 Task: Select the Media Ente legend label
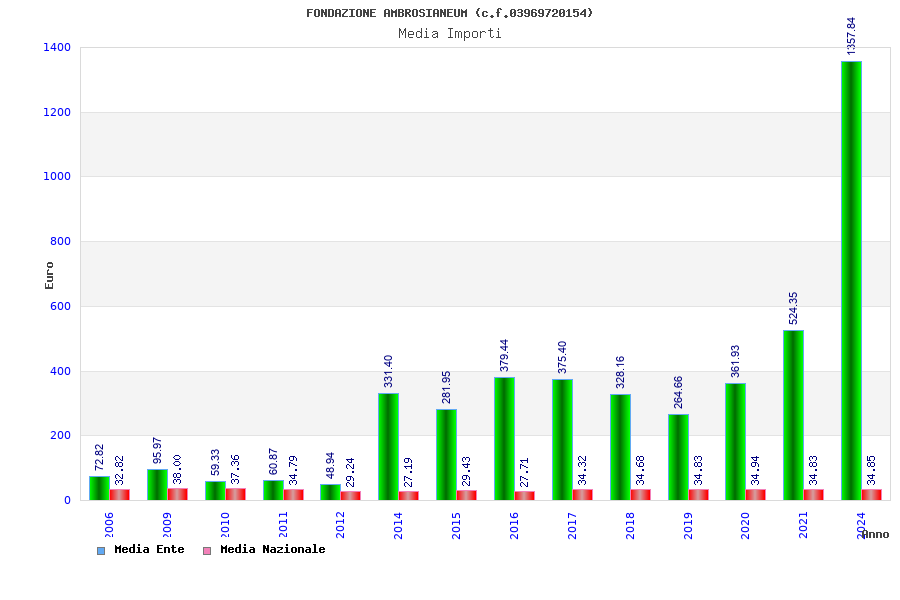pyautogui.click(x=149, y=549)
